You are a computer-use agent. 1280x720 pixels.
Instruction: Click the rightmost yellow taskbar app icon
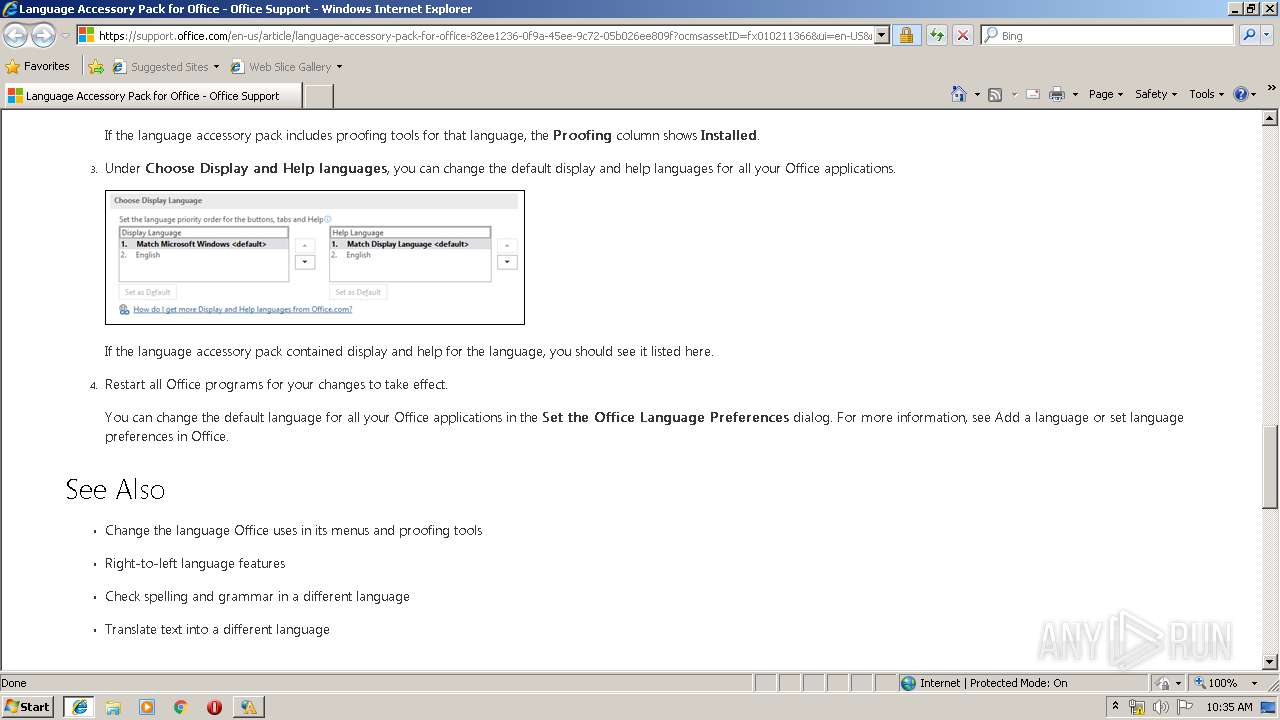tap(248, 707)
